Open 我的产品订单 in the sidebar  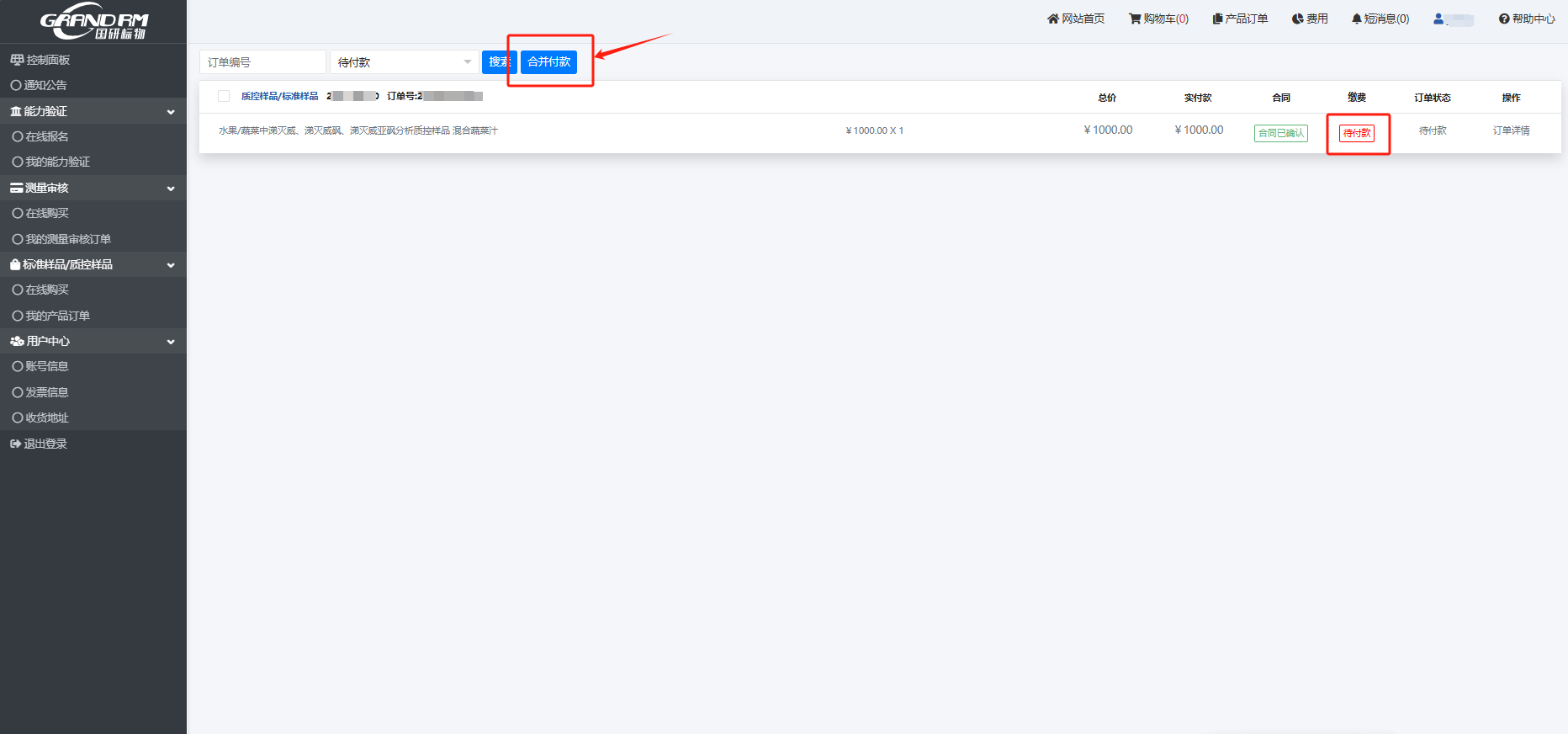[x=57, y=316]
